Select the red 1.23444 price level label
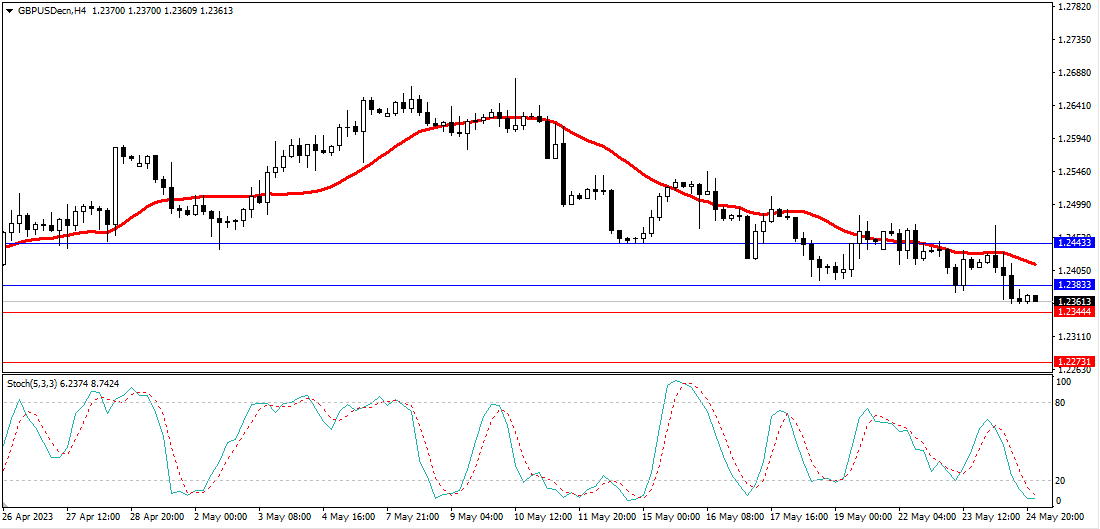This screenshot has width=1100, height=529. 1075,312
